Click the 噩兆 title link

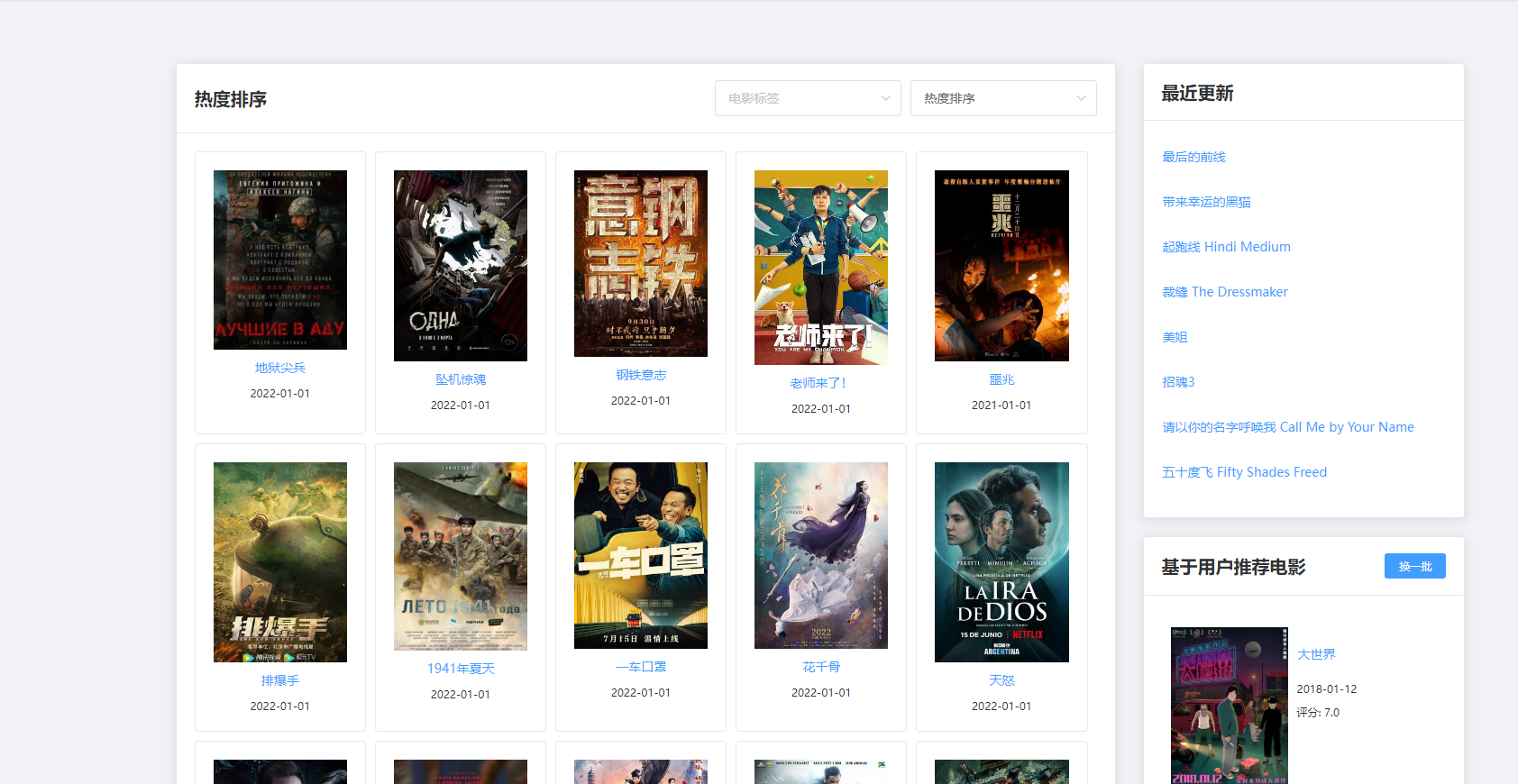[x=1001, y=379]
